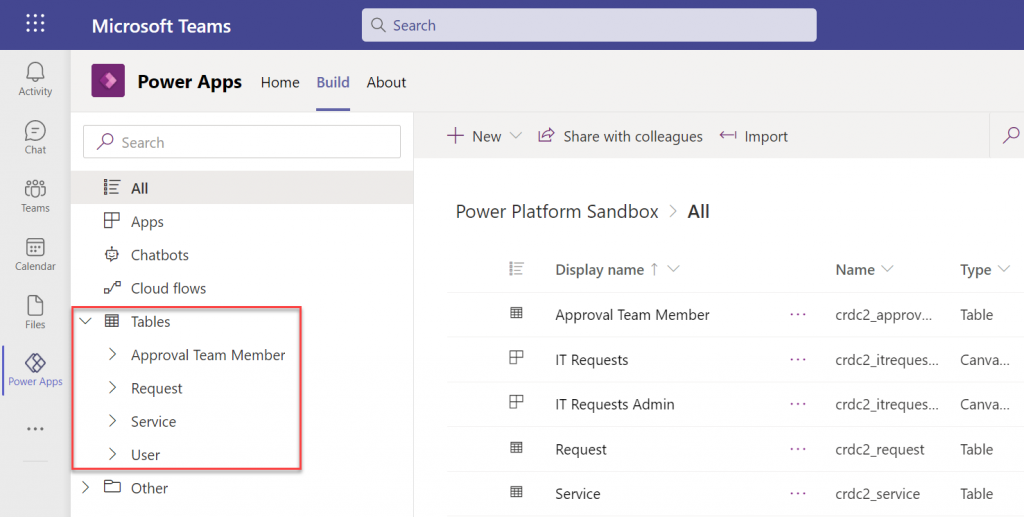Screen dimensions: 1024x517
Task: Open more options for IT Requests
Action: coord(797,360)
